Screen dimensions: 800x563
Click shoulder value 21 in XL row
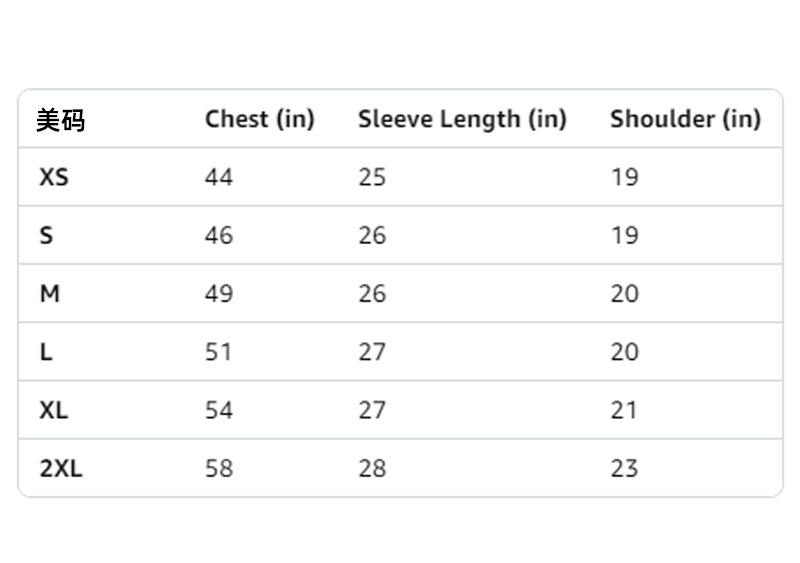coord(624,410)
